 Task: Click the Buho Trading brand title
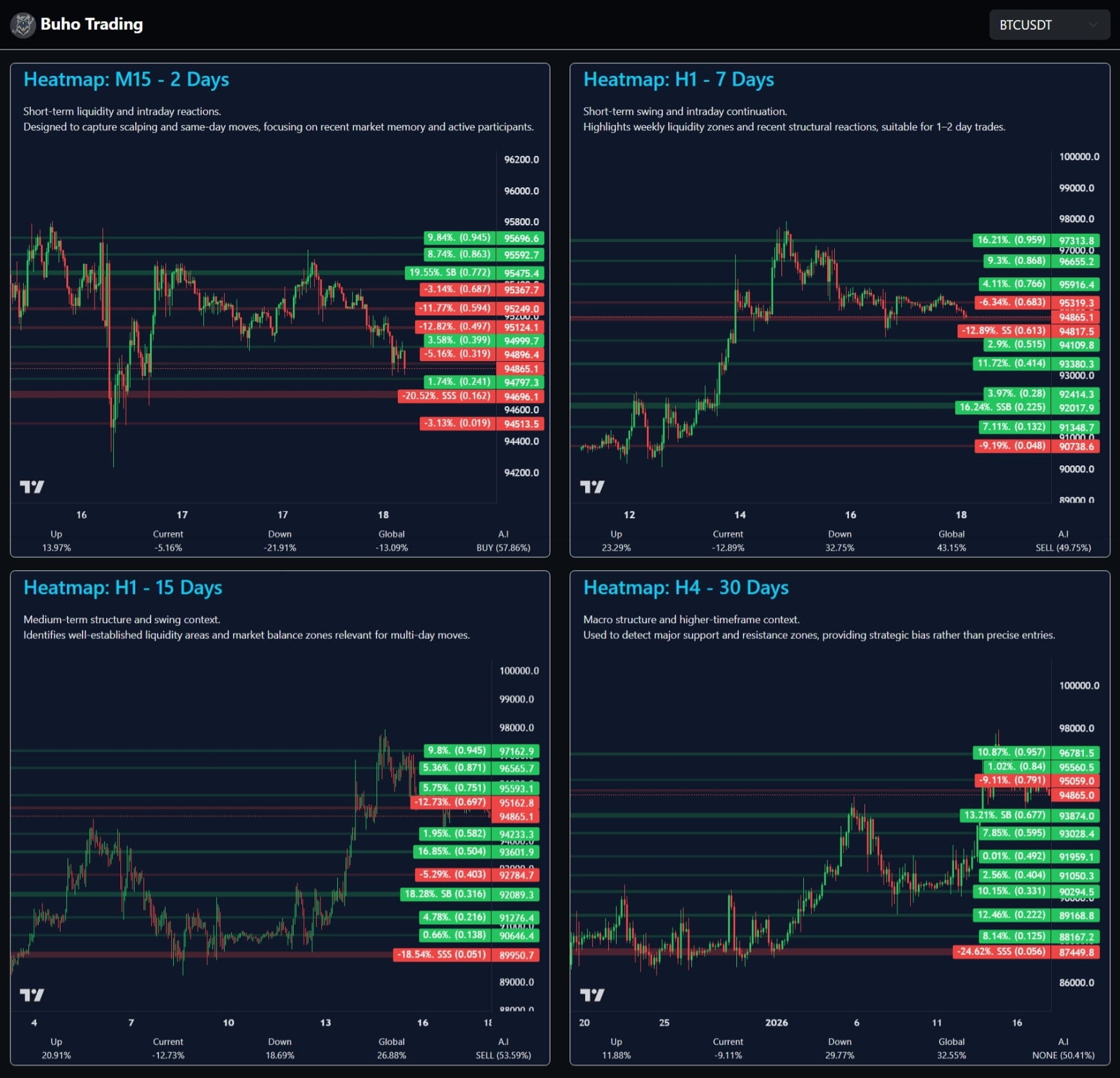point(91,24)
